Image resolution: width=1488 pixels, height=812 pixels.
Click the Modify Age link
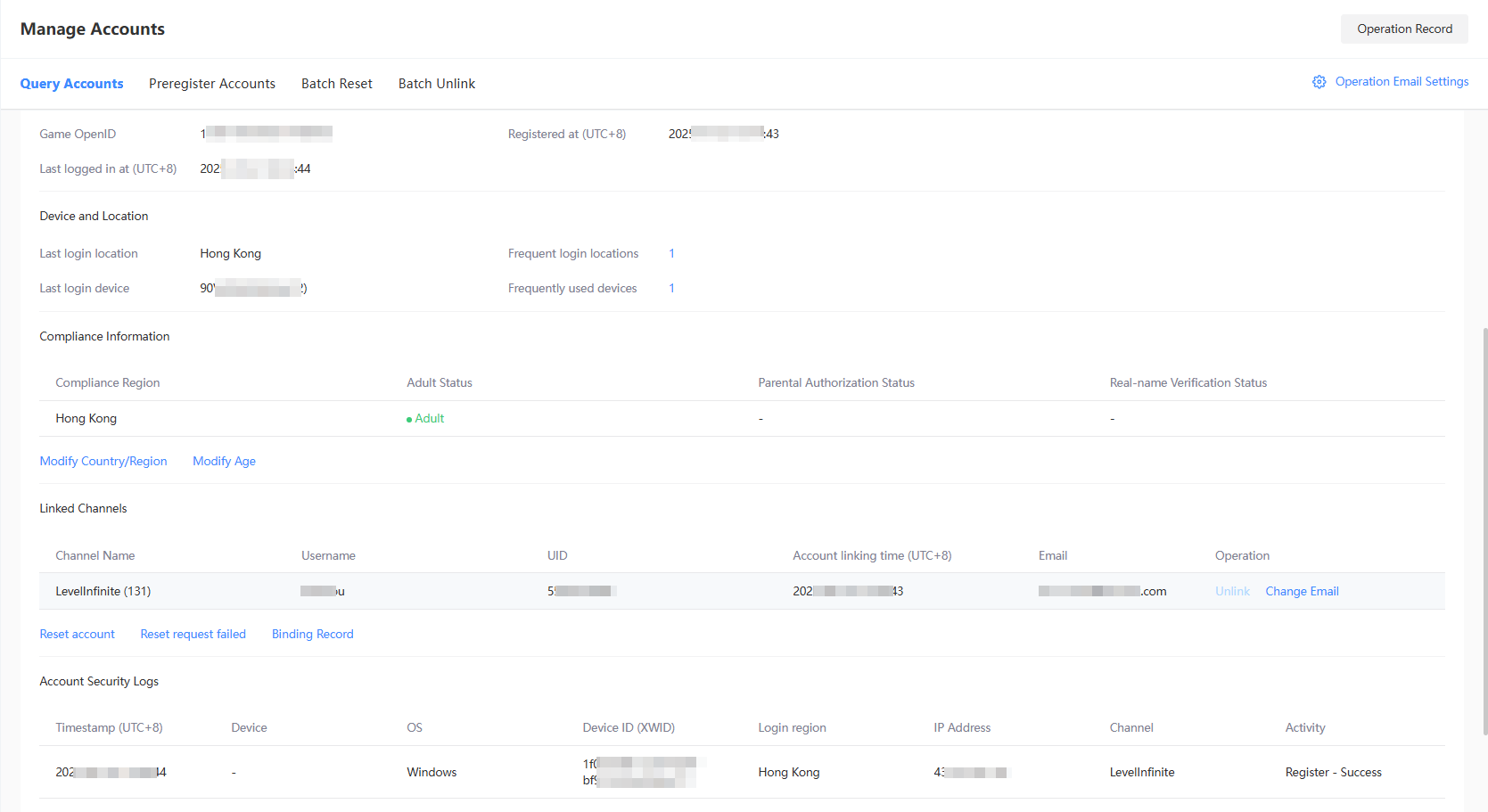[224, 461]
